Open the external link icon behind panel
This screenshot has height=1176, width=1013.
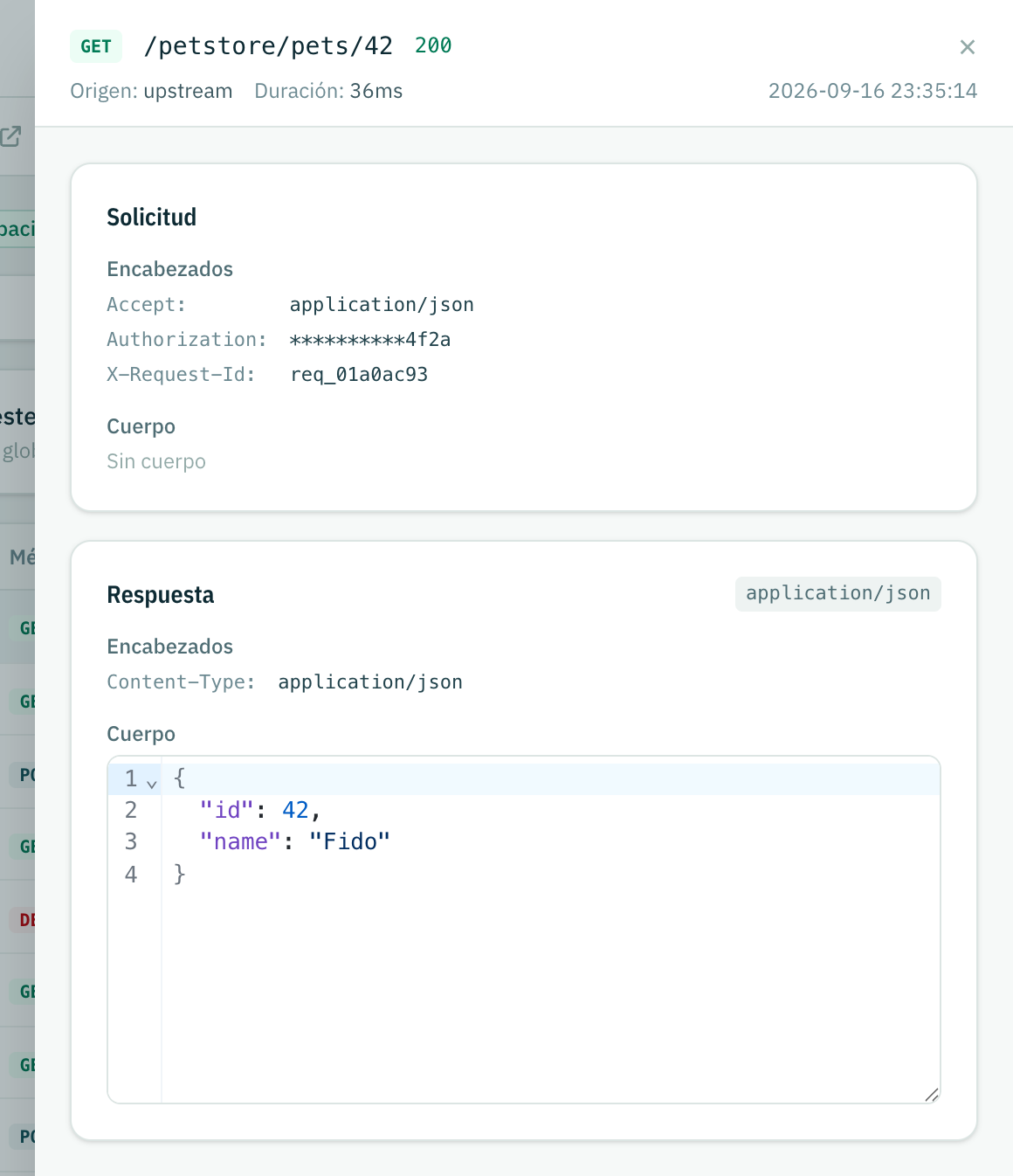click(11, 136)
